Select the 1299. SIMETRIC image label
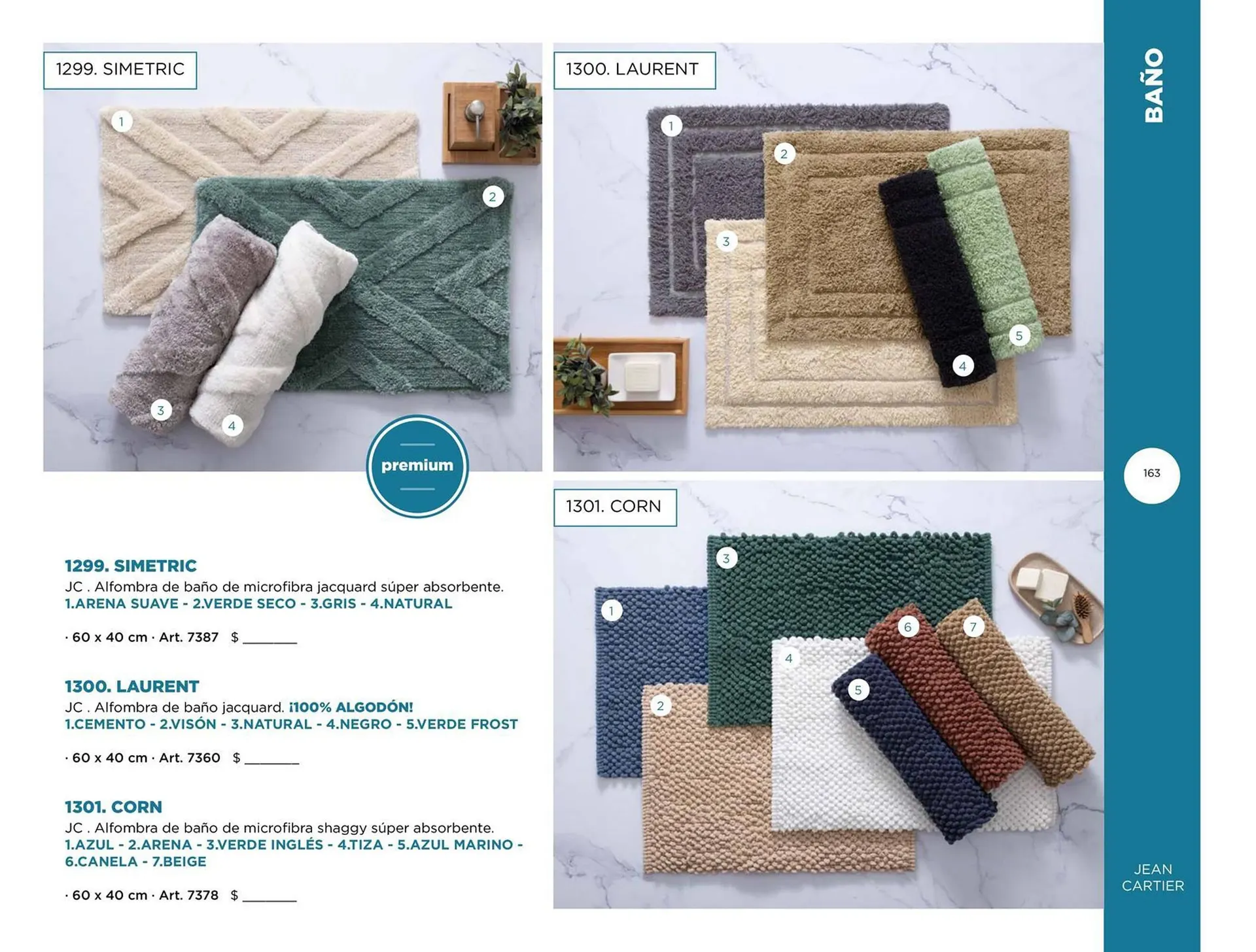The image size is (1256, 952). [120, 70]
